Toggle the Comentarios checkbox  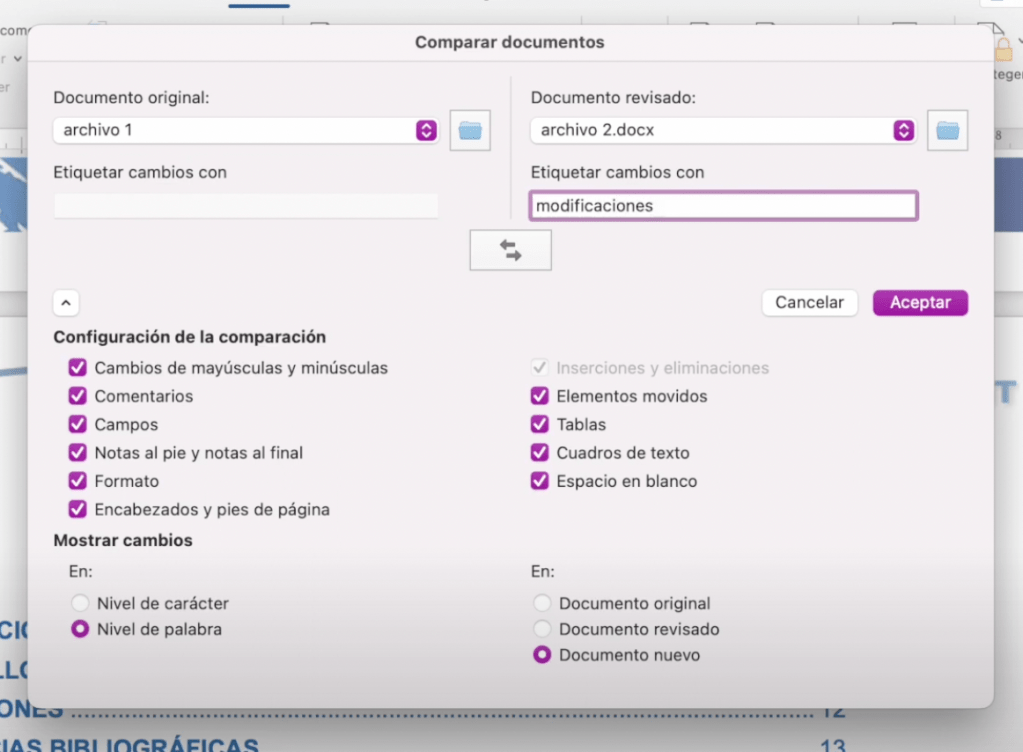click(78, 396)
